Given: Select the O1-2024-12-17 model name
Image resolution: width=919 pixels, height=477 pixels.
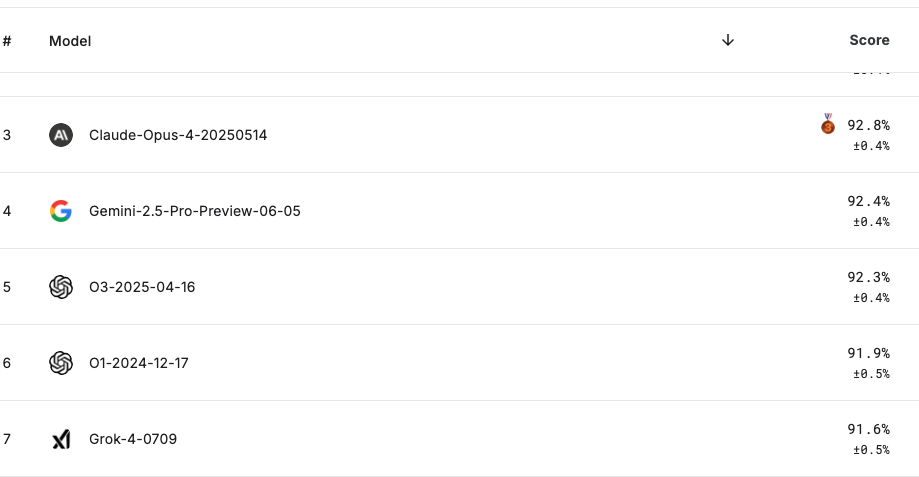Looking at the screenshot, I should 138,363.
